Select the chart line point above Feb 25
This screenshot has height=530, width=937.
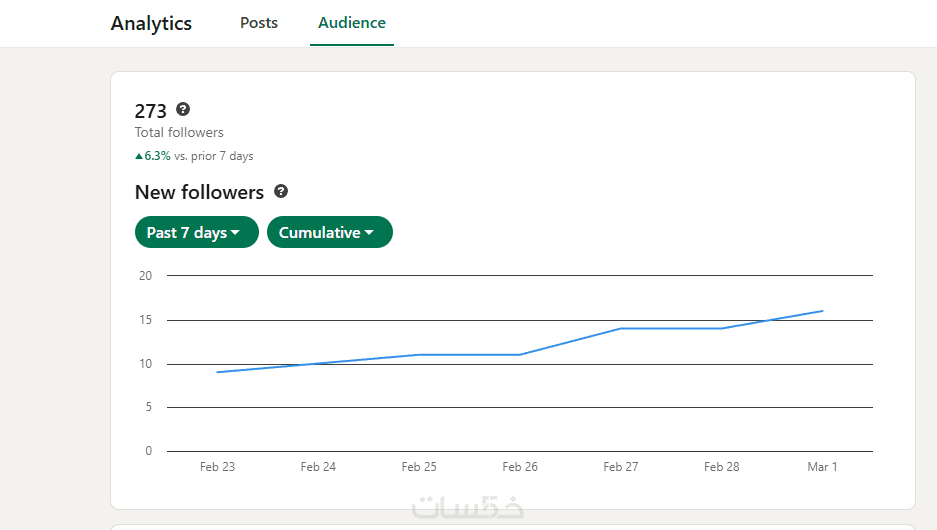click(x=419, y=355)
